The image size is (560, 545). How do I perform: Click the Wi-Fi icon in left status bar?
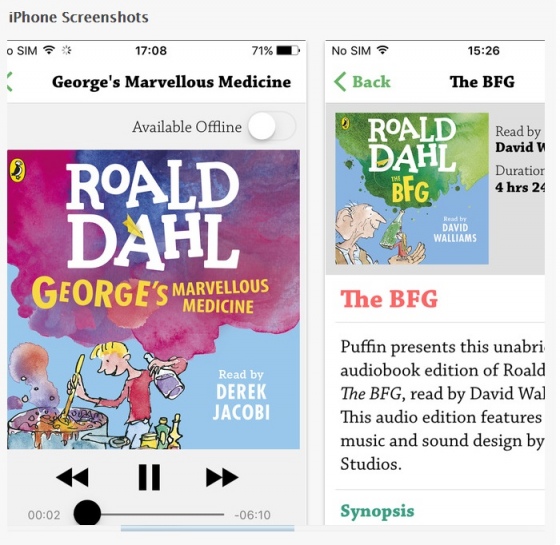(49, 50)
